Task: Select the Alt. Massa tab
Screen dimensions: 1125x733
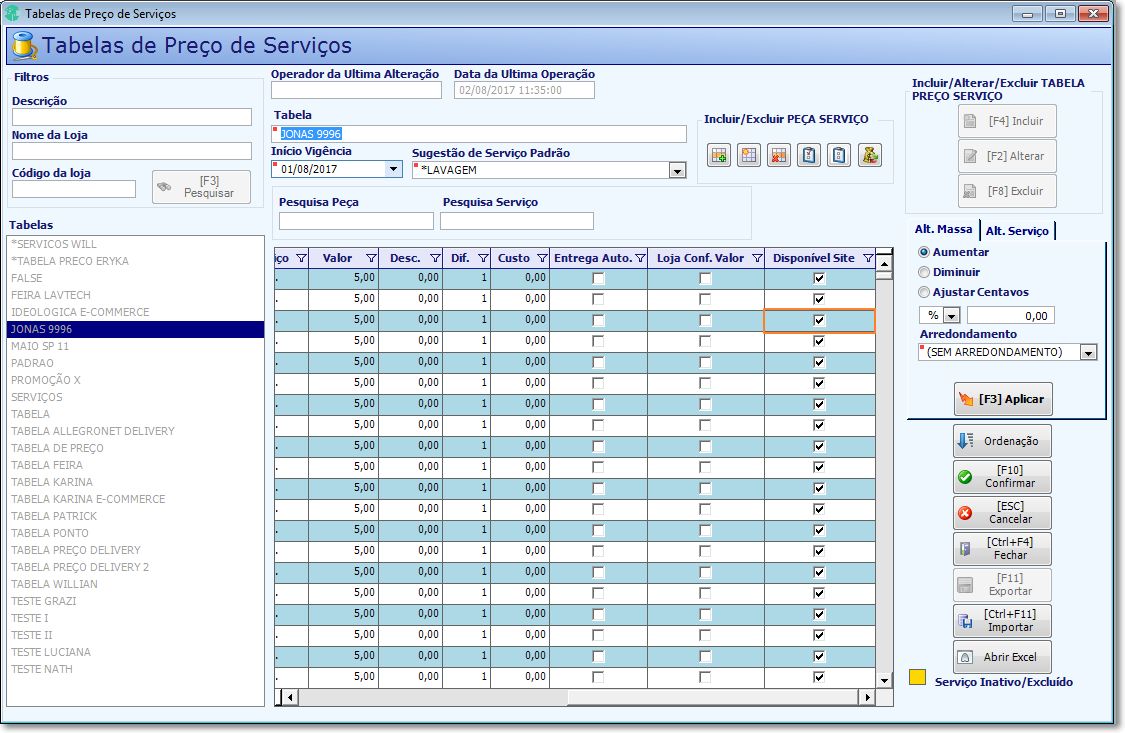Action: (x=943, y=229)
